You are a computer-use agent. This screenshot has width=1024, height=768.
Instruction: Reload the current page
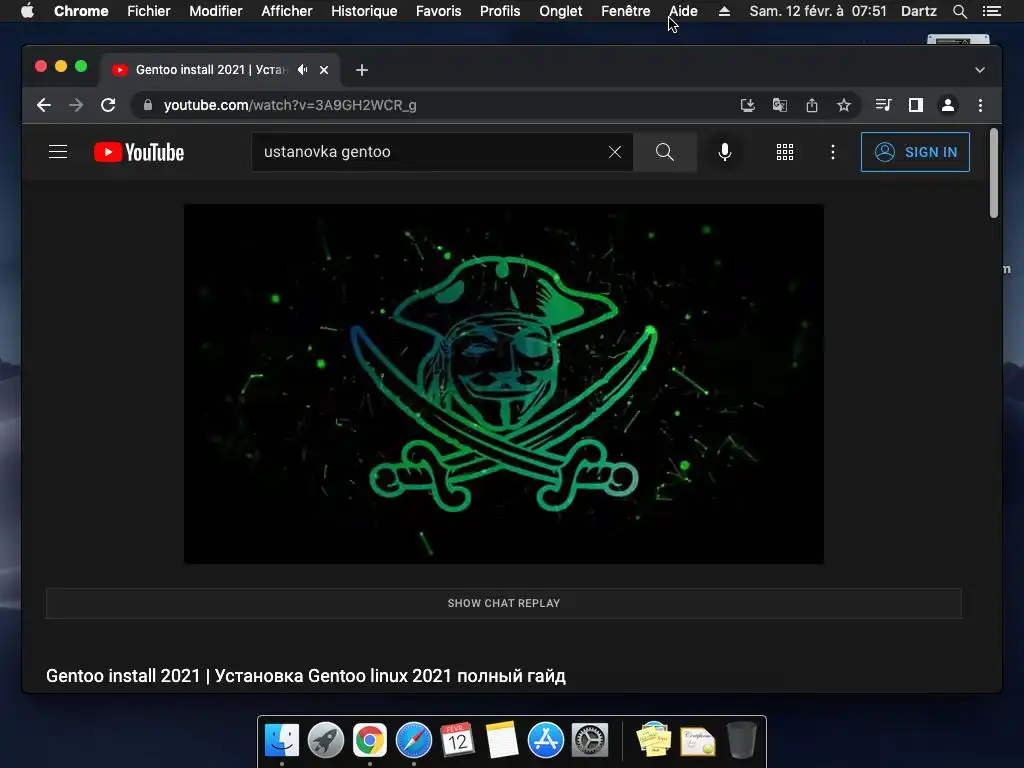point(108,105)
